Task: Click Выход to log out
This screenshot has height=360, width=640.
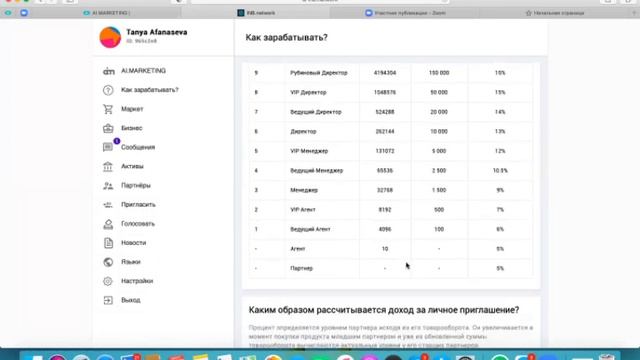Action: [131, 300]
